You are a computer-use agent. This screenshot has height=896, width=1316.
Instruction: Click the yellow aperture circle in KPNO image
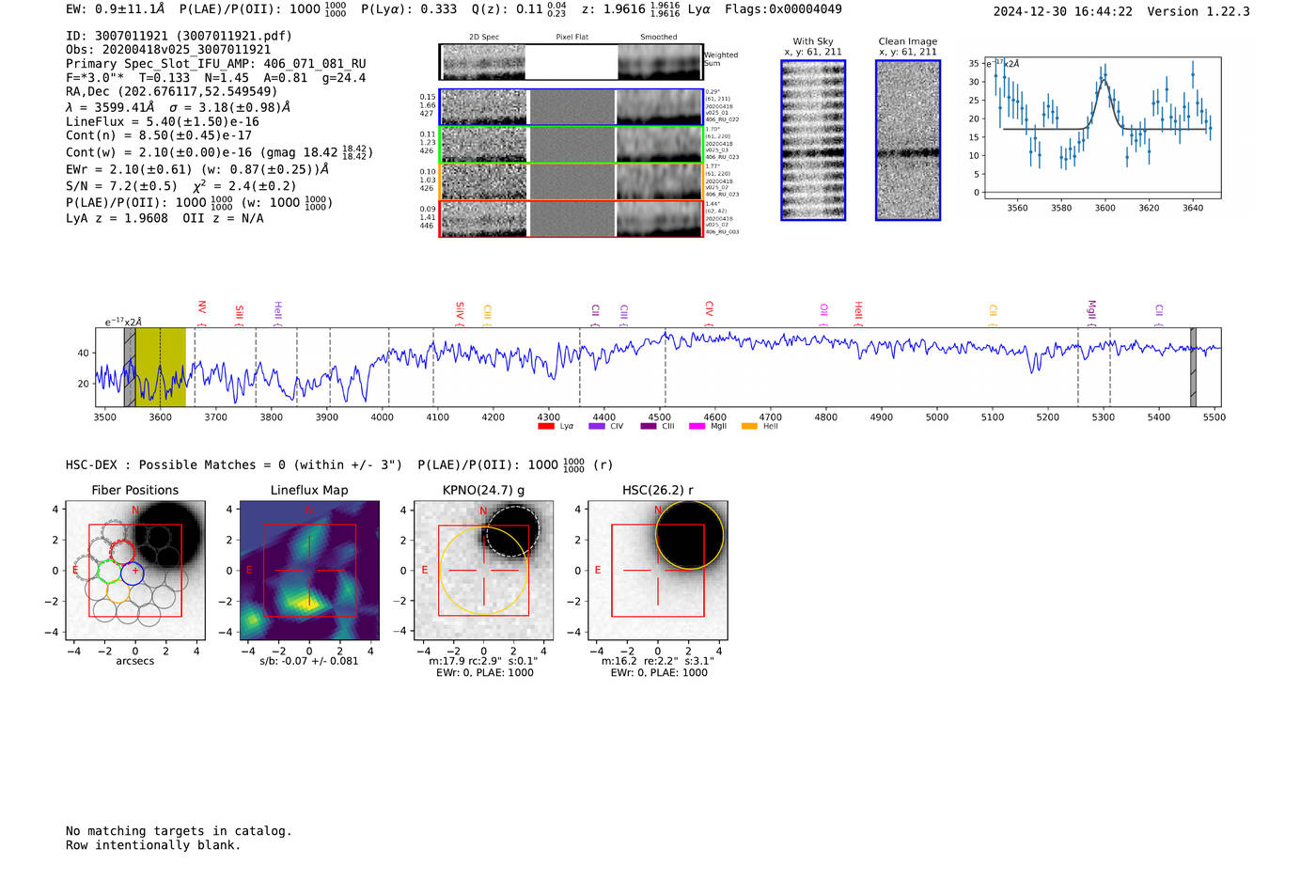coord(484,571)
